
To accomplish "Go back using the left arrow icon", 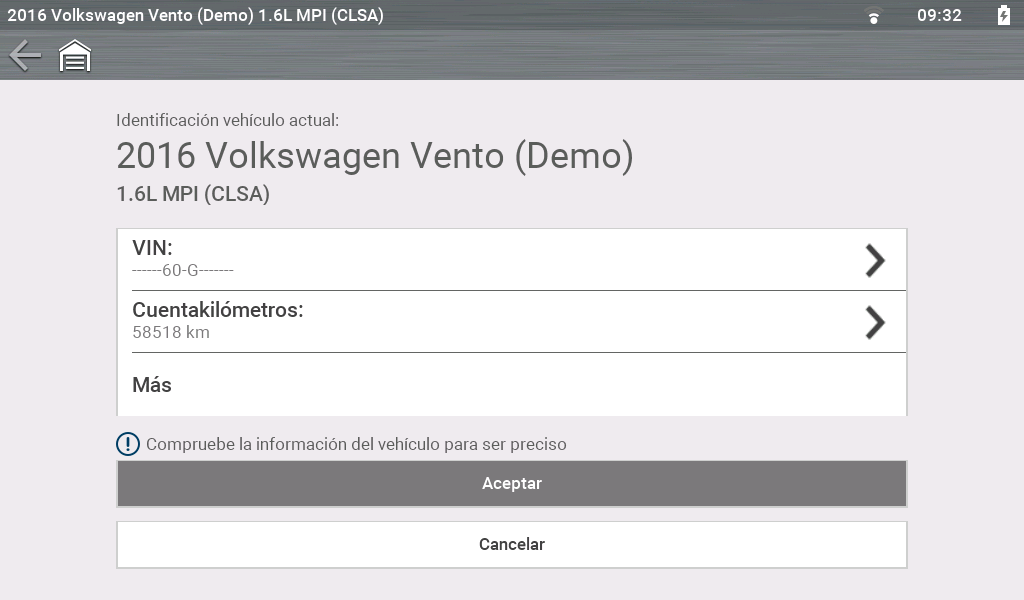I will click(25, 56).
